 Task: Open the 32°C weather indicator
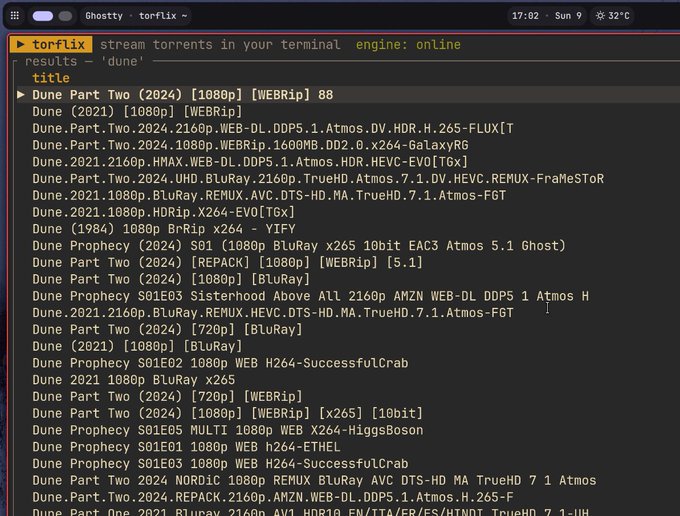(612, 16)
